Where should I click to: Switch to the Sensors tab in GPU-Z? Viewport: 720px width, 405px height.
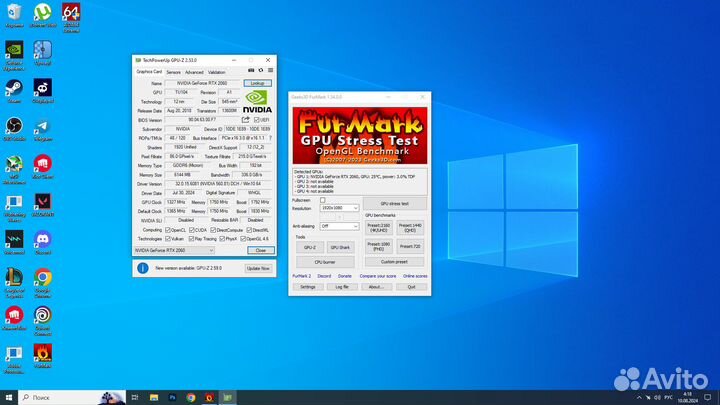[173, 72]
